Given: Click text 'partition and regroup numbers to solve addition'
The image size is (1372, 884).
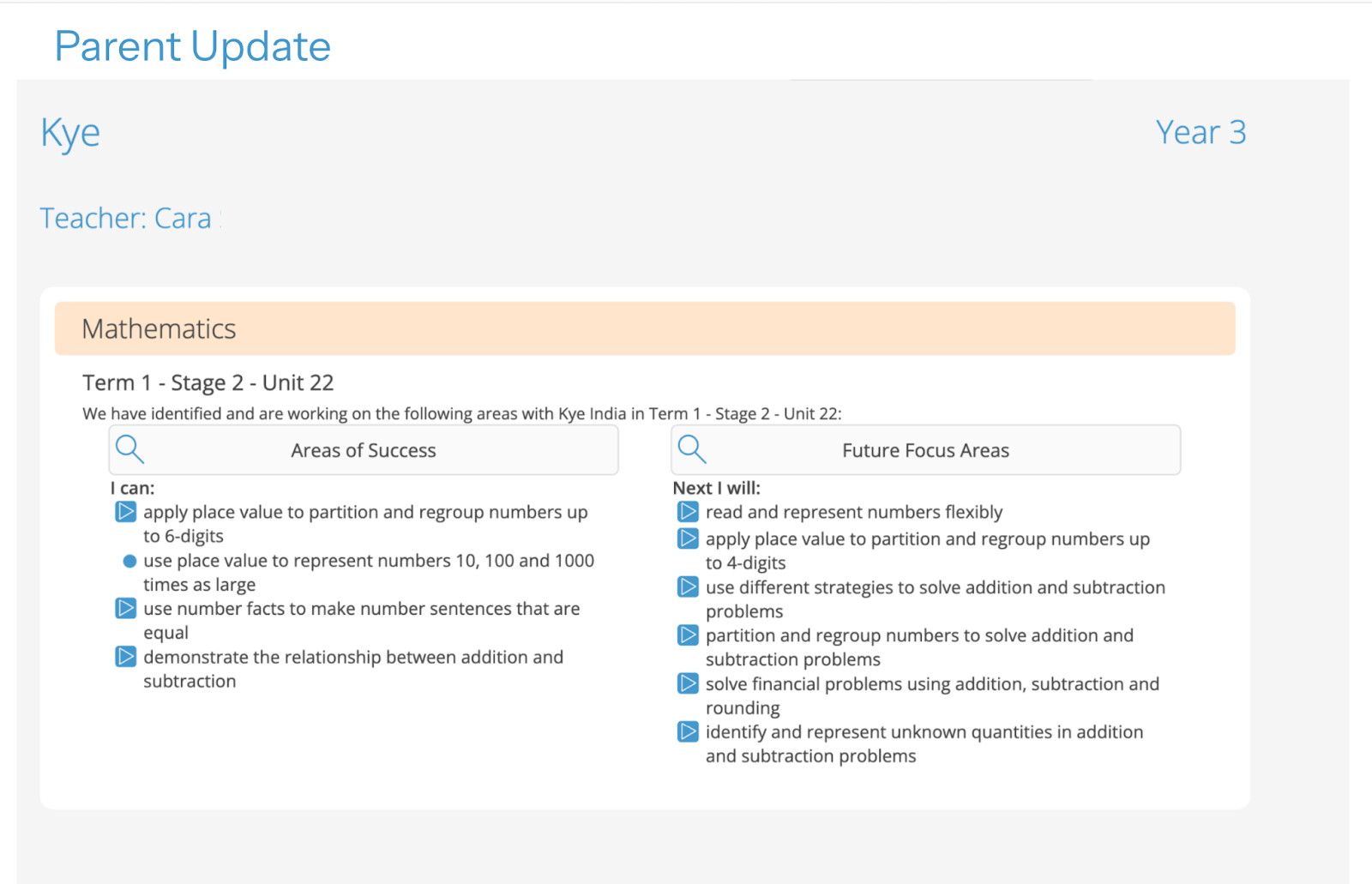Looking at the screenshot, I should 919,647.
